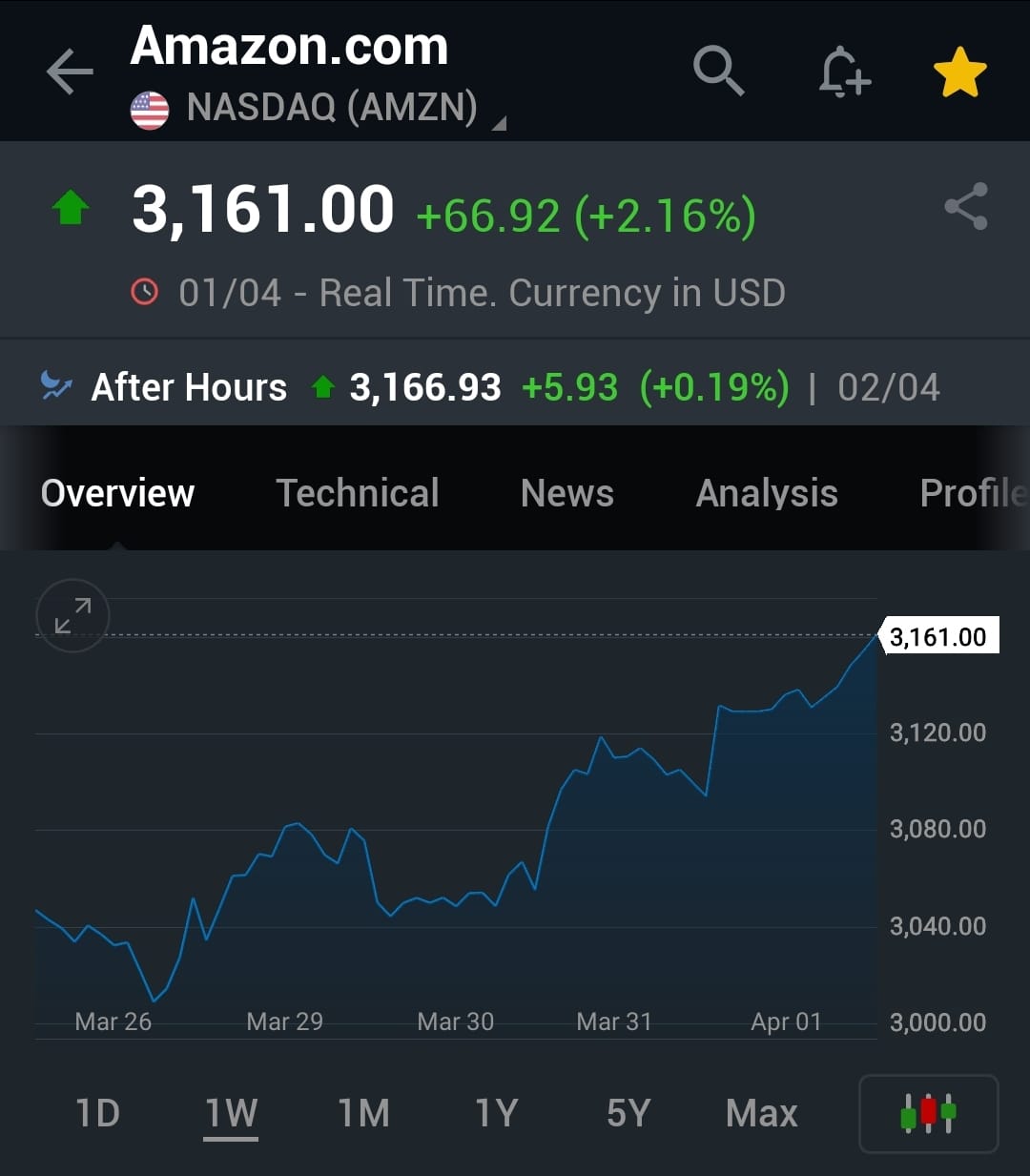Create a price alert with bell icon

844,72
